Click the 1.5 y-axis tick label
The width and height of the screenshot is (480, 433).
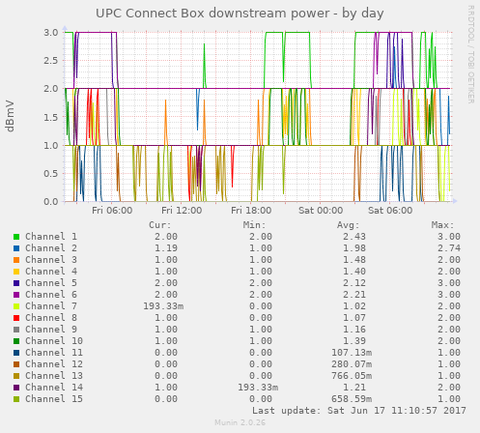pyautogui.click(x=51, y=117)
